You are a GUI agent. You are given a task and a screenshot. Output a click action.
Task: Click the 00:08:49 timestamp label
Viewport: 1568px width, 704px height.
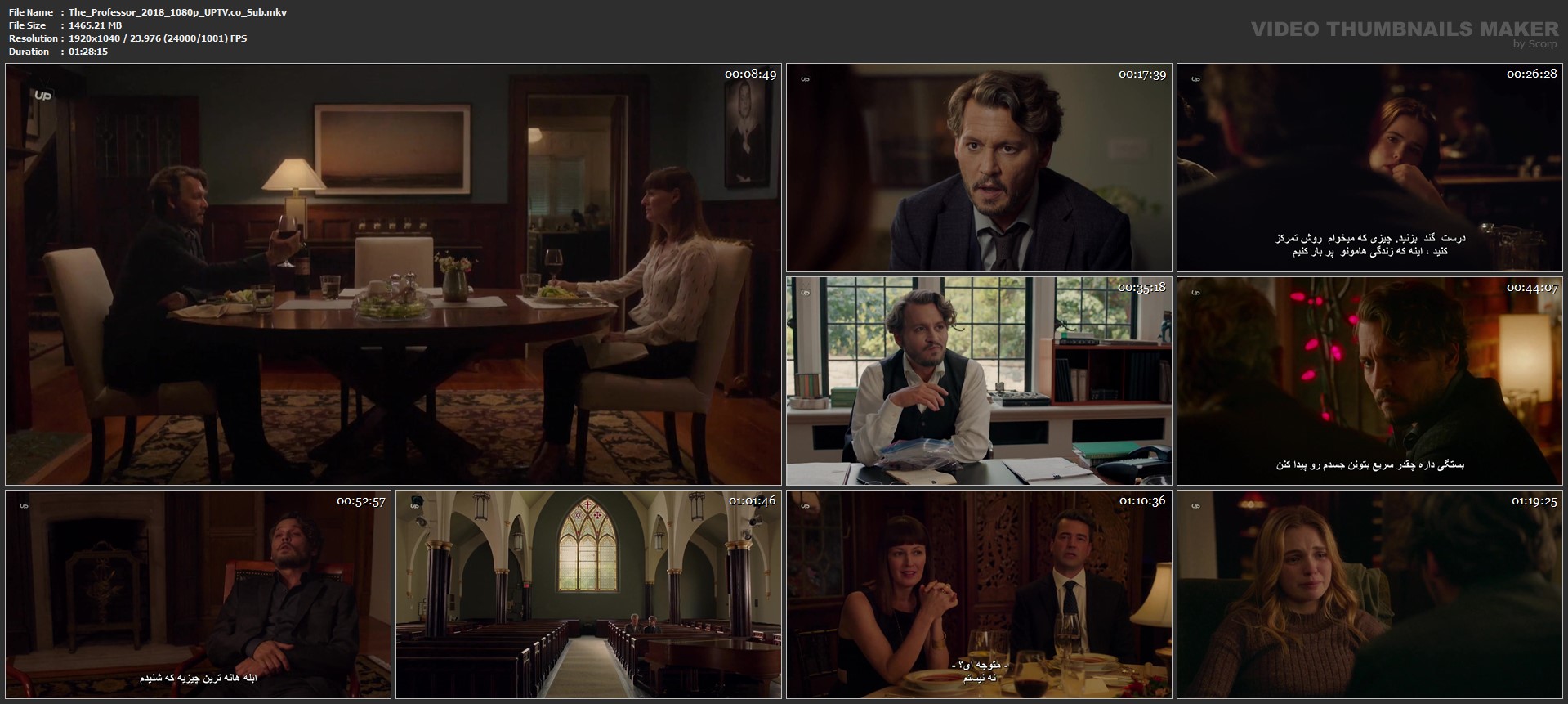(750, 74)
